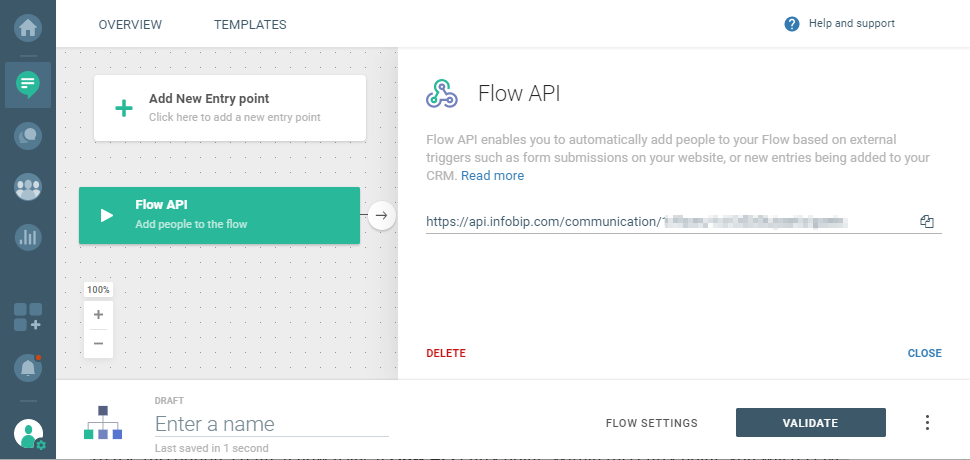970x460 pixels.
Task: Open the notifications bell icon
Action: [28, 368]
